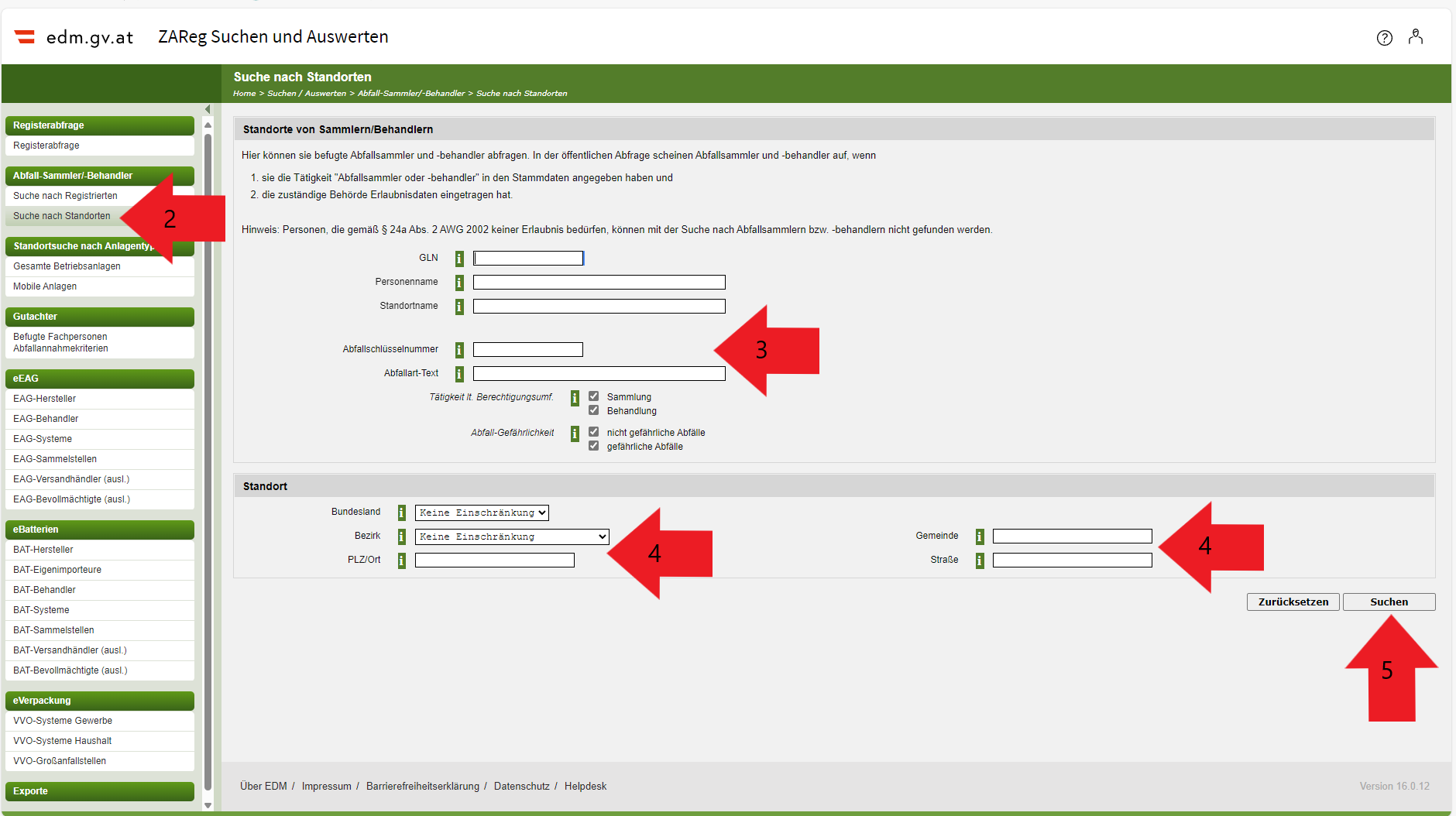Follow the Home breadcrumb link
Image resolution: width=1456 pixels, height=816 pixels.
pyautogui.click(x=244, y=94)
